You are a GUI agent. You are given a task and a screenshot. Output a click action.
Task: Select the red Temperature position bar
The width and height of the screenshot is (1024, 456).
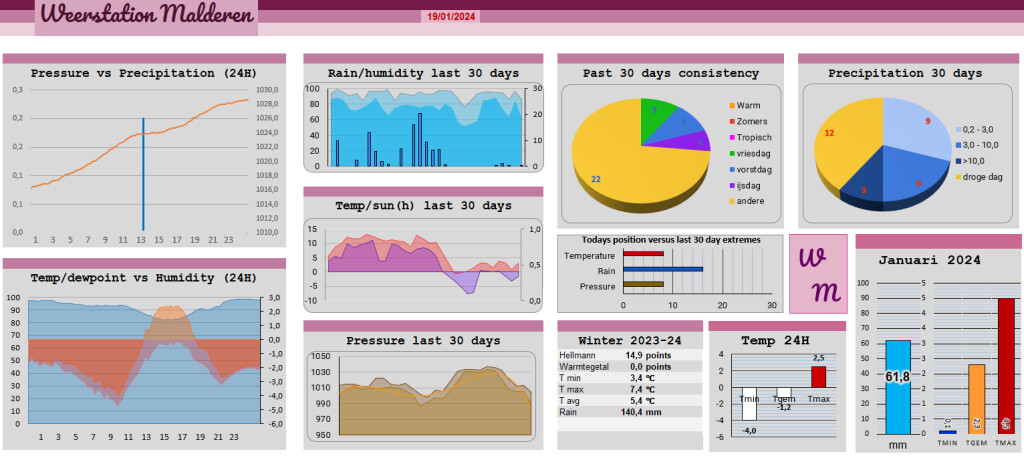coord(643,253)
